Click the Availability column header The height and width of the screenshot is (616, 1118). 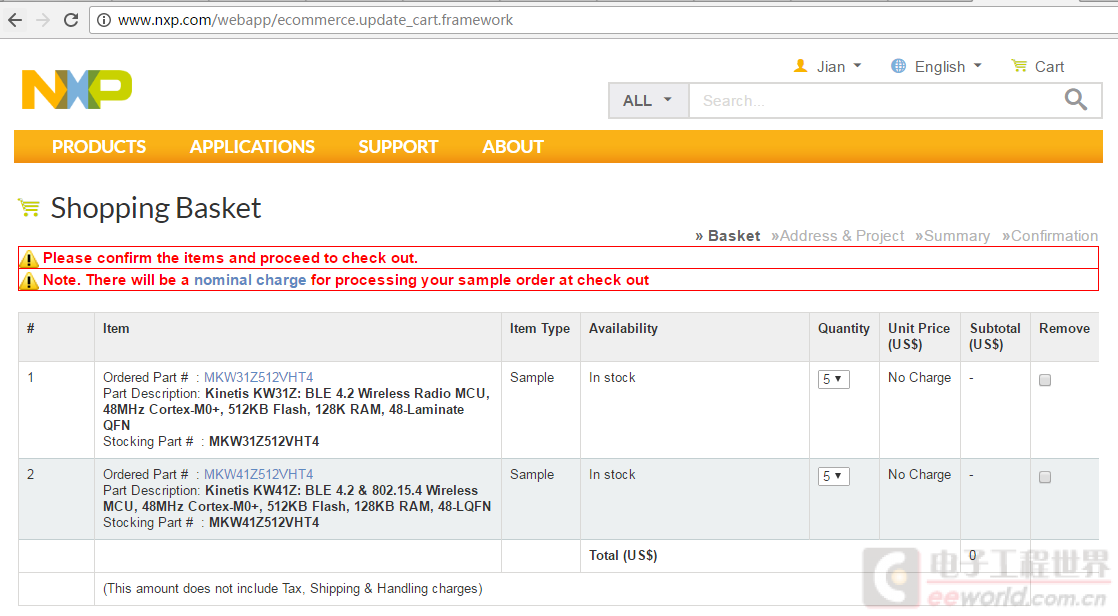coord(623,329)
